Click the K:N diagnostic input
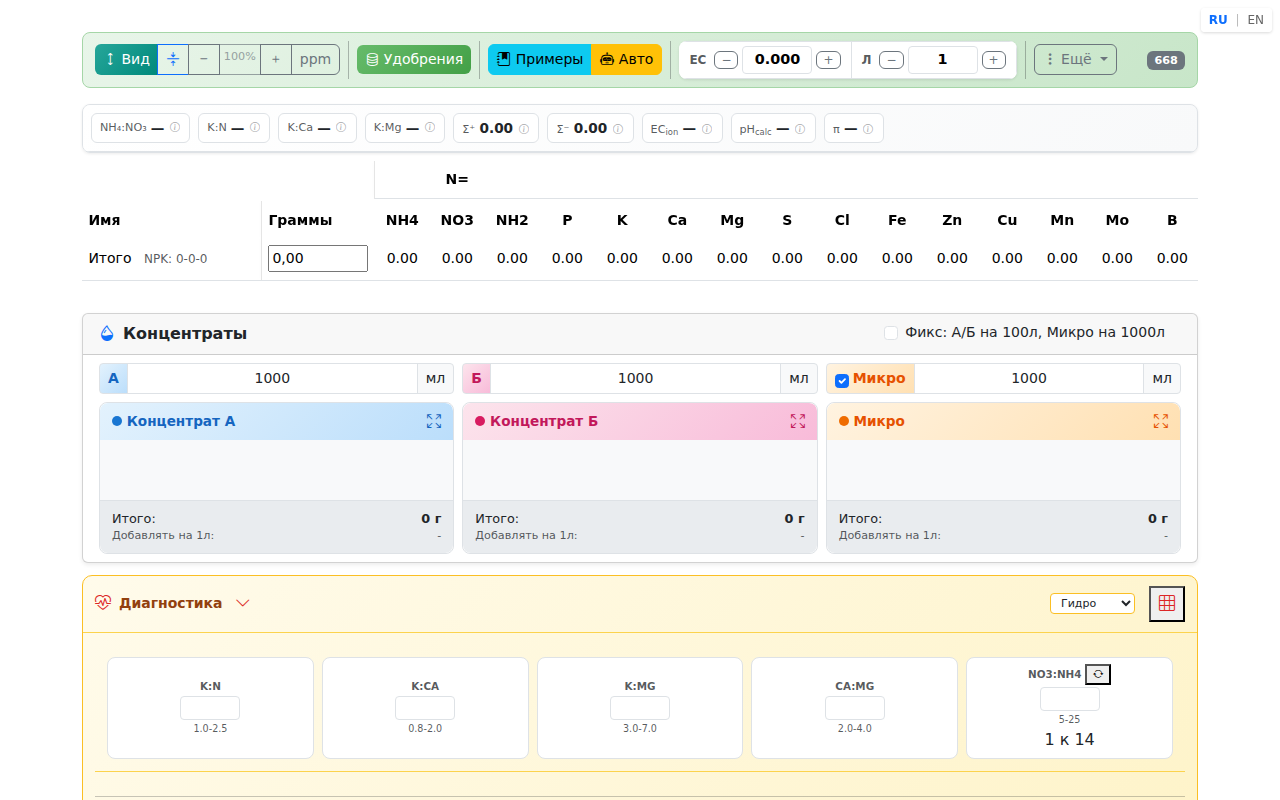 pos(210,708)
